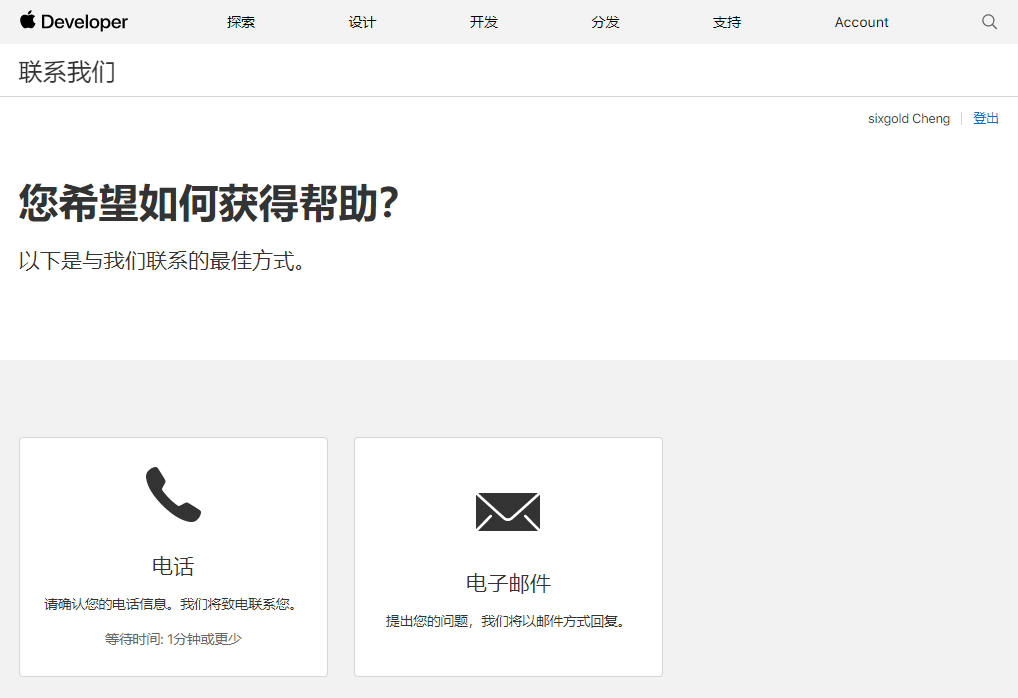
Task: Open the search magnifier icon
Action: coord(989,21)
